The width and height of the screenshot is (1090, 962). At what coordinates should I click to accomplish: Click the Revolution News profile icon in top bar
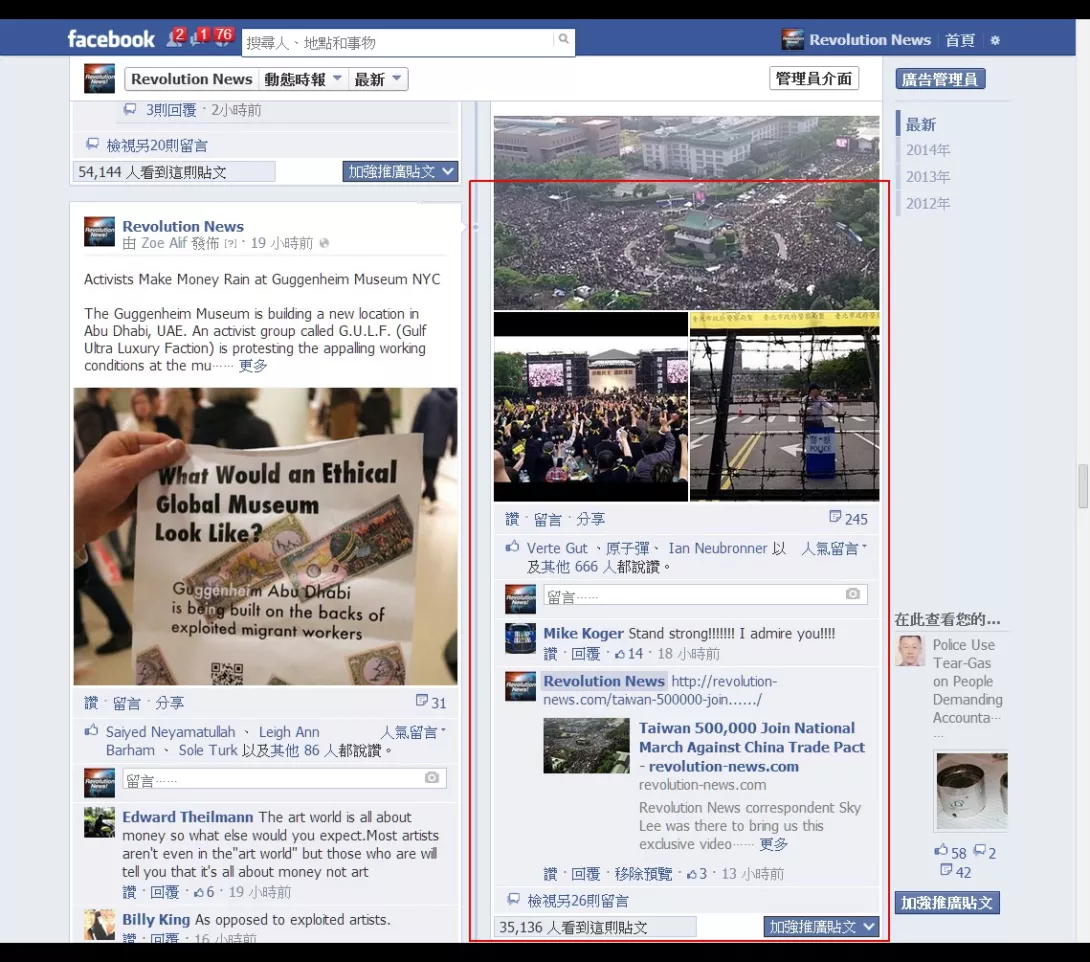tap(792, 40)
